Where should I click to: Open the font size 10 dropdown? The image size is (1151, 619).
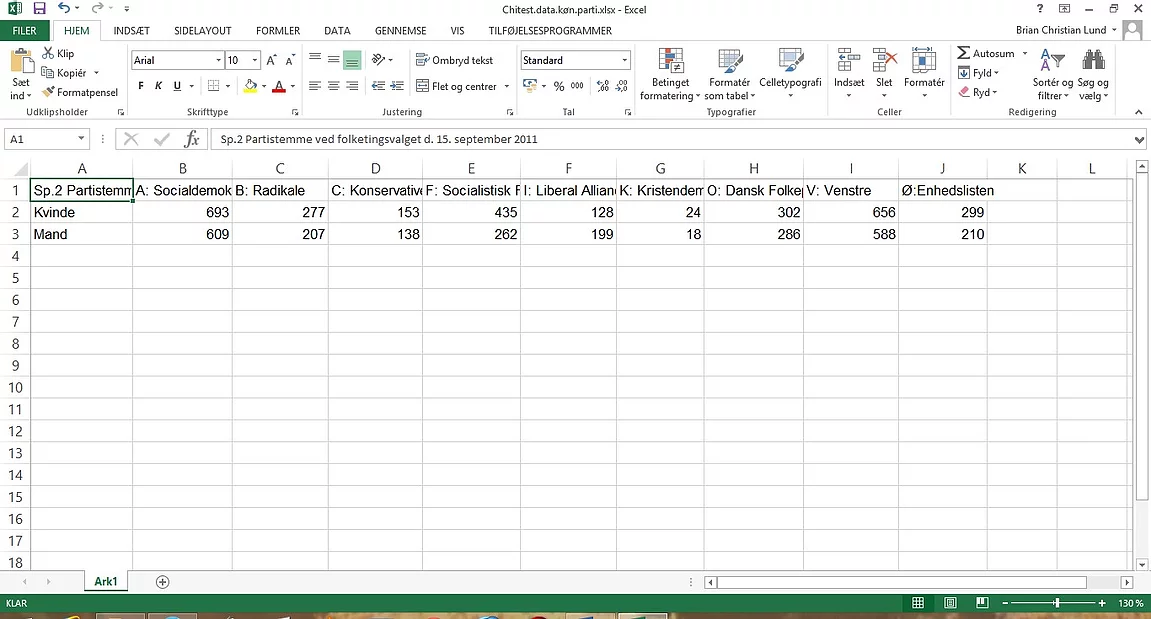point(255,60)
